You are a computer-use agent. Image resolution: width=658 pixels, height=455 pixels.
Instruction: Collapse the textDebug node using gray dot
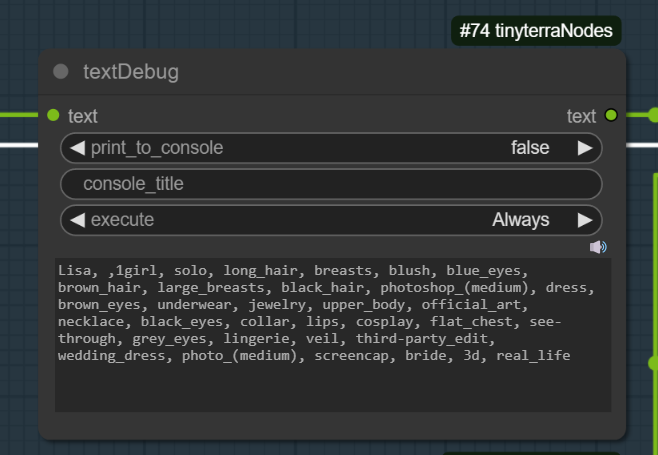pyautogui.click(x=60, y=72)
